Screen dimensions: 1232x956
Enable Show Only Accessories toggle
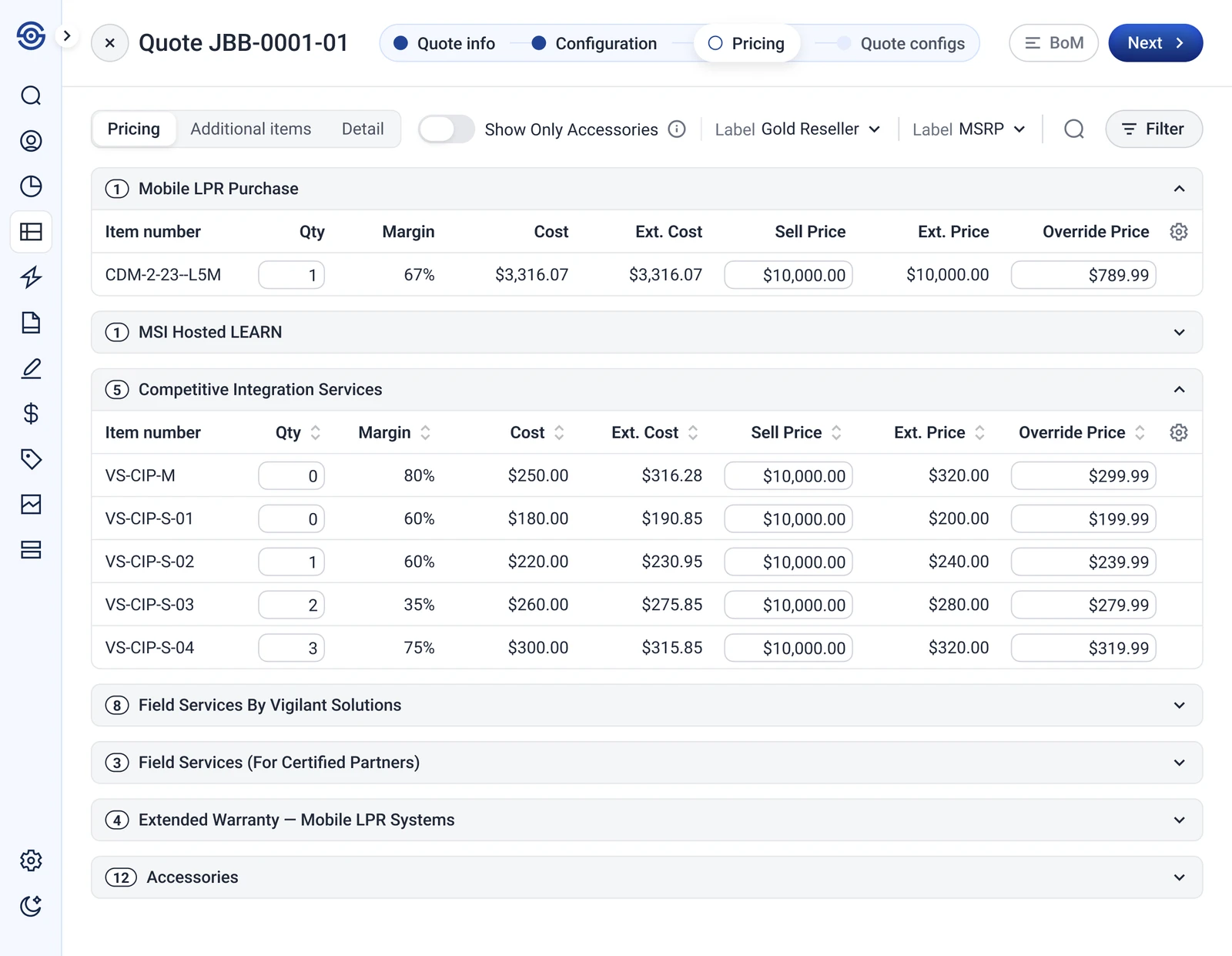click(x=446, y=129)
